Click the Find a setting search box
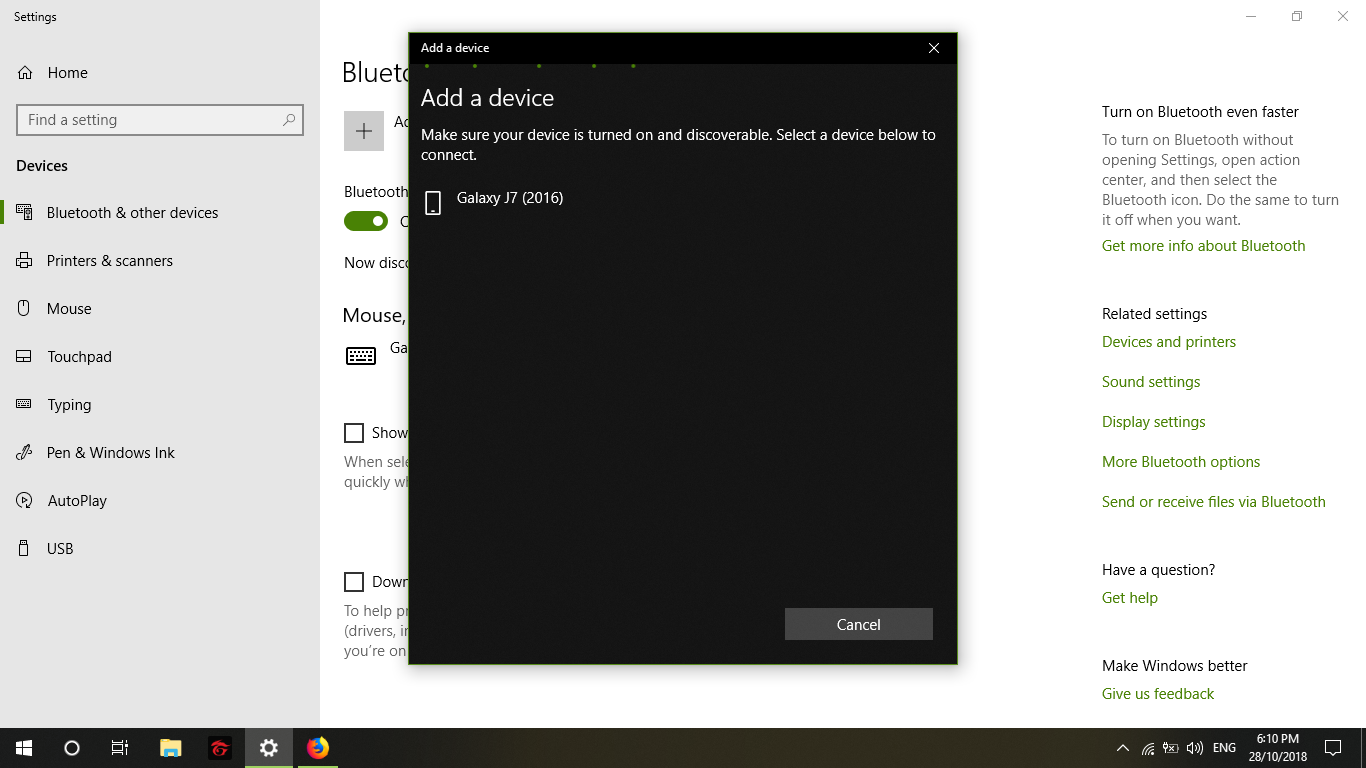The height and width of the screenshot is (768, 1366). (160, 120)
